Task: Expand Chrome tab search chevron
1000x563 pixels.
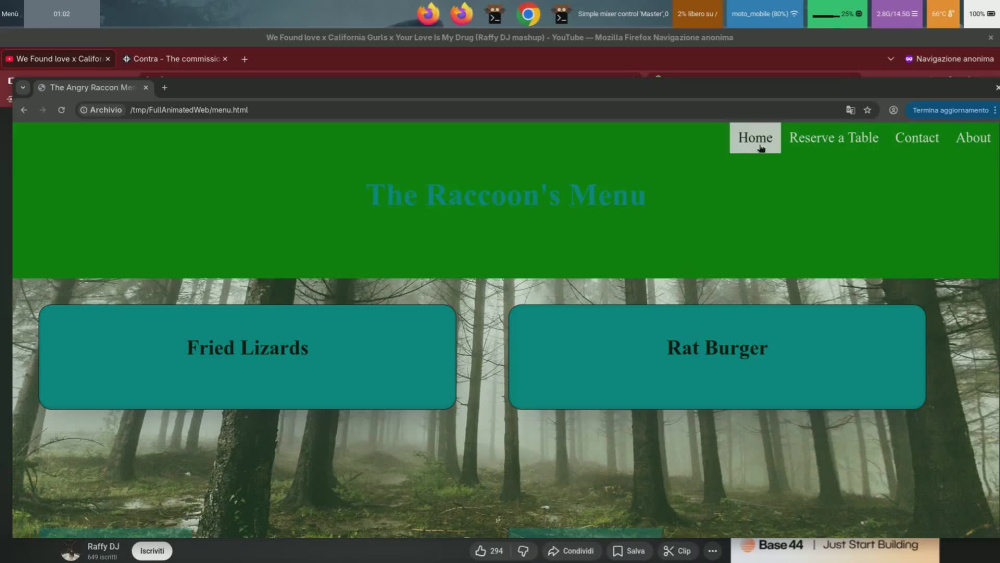Action: point(23,87)
